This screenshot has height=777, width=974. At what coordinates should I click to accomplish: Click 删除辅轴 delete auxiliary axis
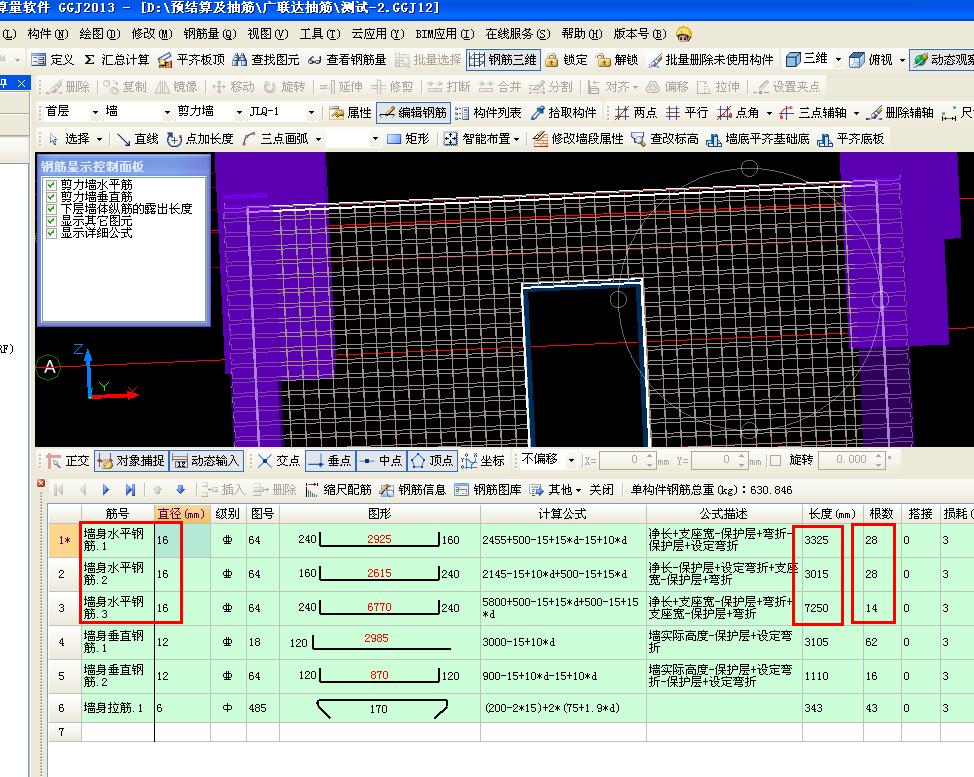(x=900, y=112)
